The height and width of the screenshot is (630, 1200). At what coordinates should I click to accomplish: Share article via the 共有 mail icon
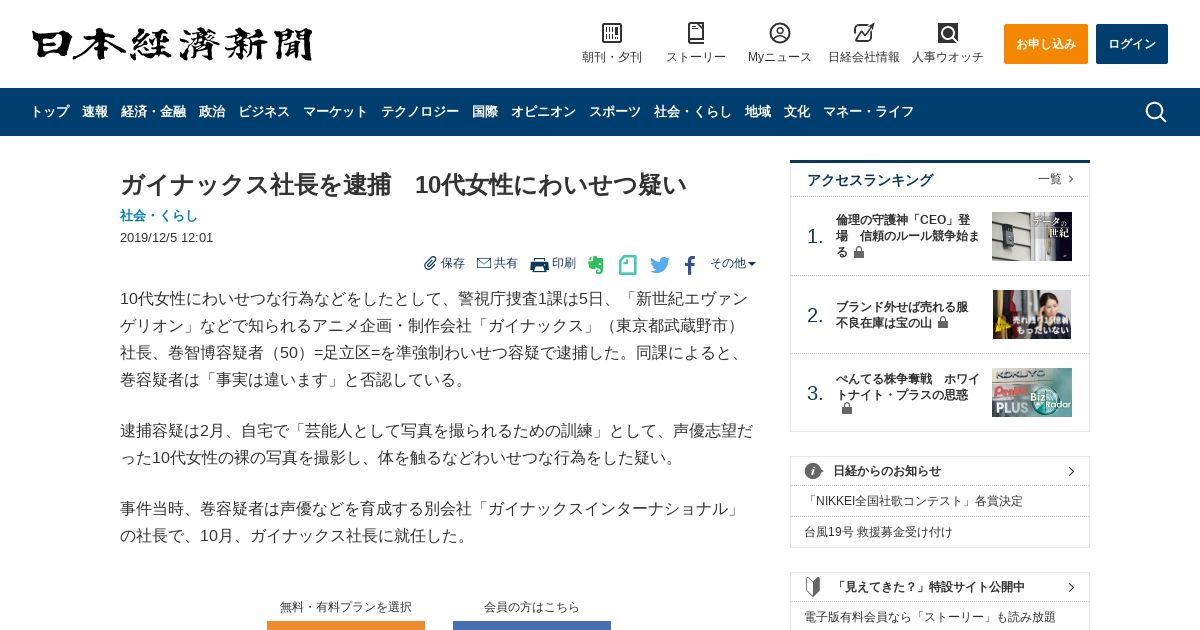(x=484, y=263)
